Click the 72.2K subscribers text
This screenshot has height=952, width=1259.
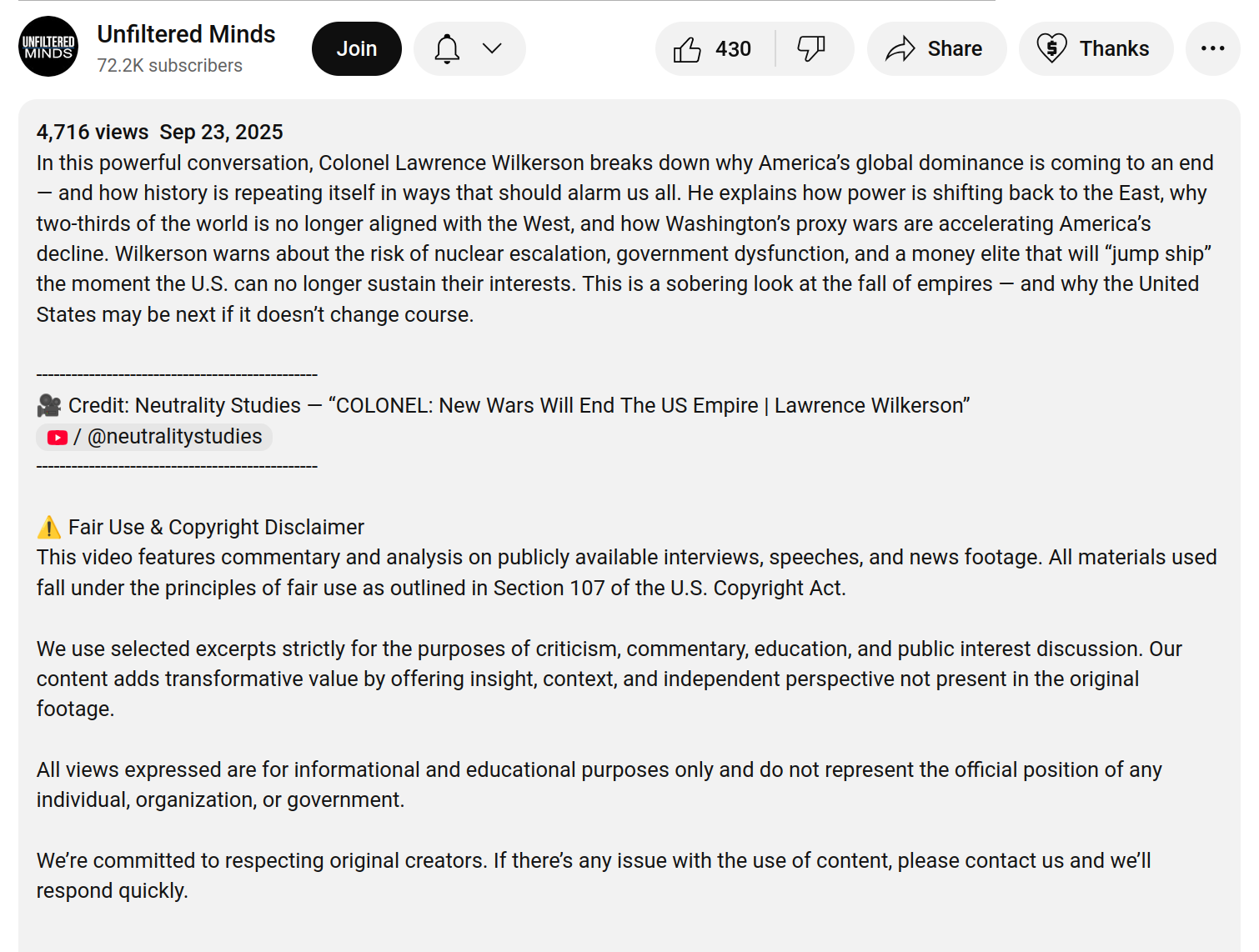click(169, 66)
